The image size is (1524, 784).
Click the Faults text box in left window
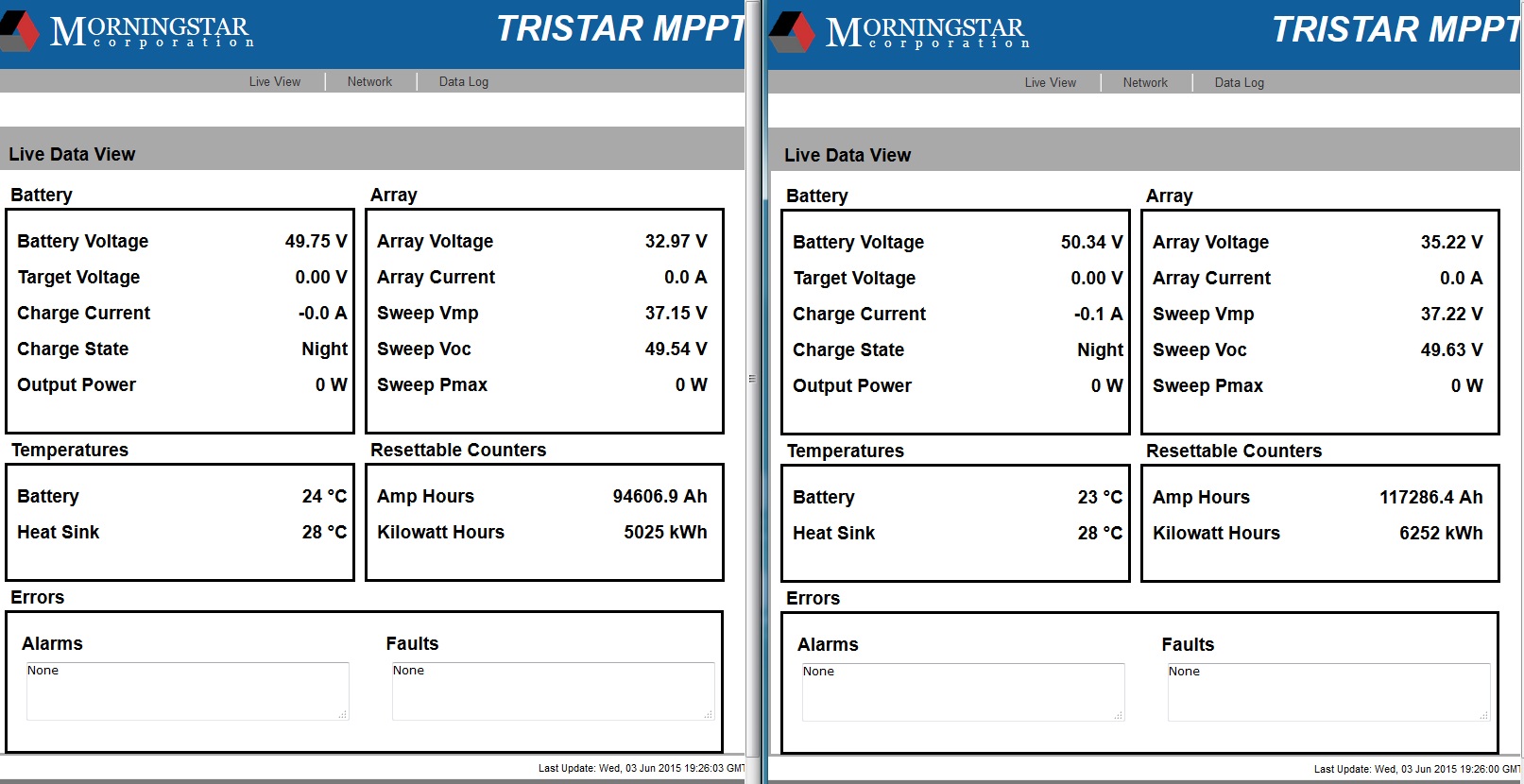[554, 691]
